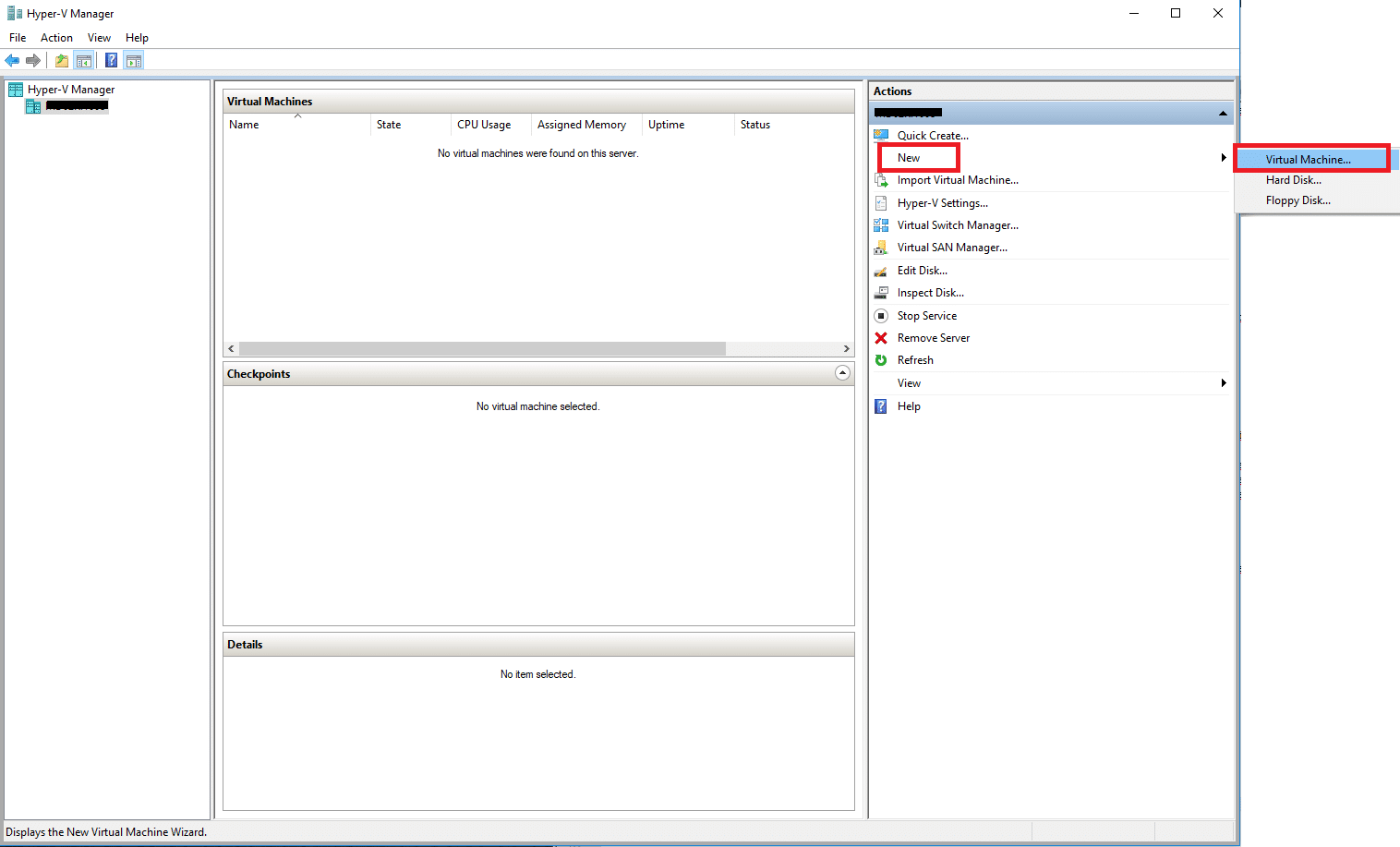The height and width of the screenshot is (847, 1400).
Task: Click the green Refresh icon
Action: point(881,360)
